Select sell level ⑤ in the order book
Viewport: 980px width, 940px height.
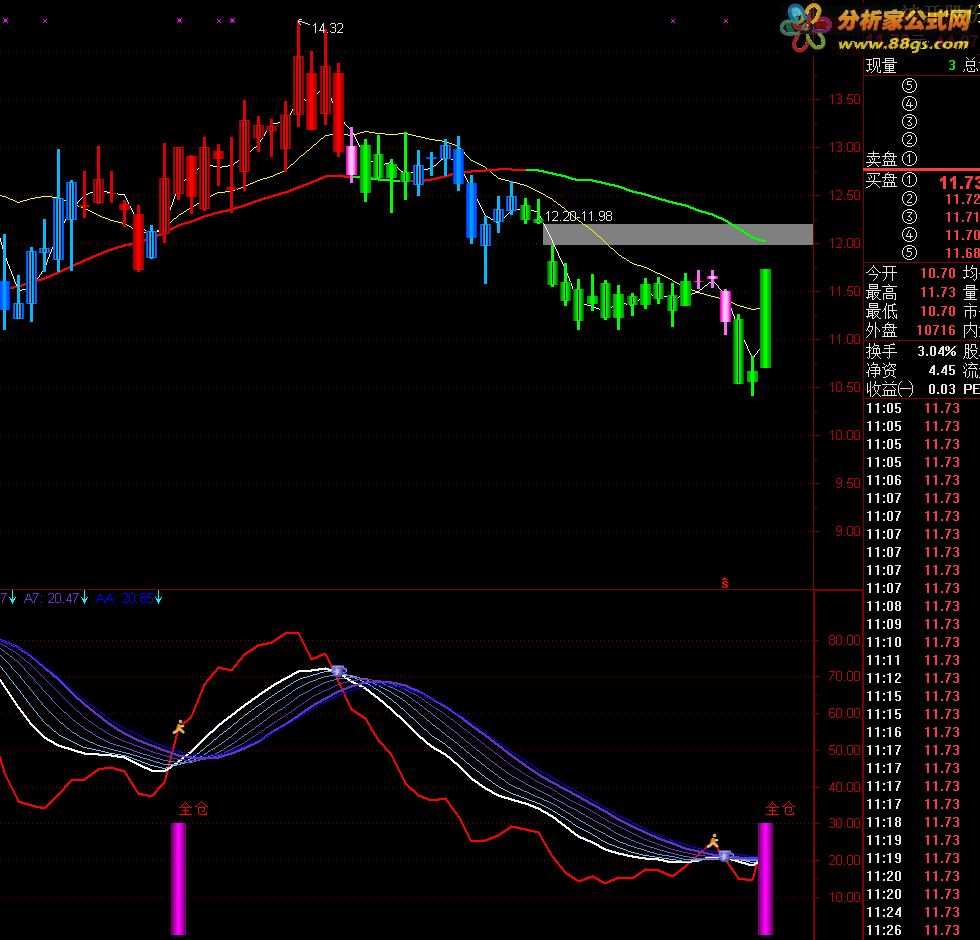pyautogui.click(x=909, y=86)
